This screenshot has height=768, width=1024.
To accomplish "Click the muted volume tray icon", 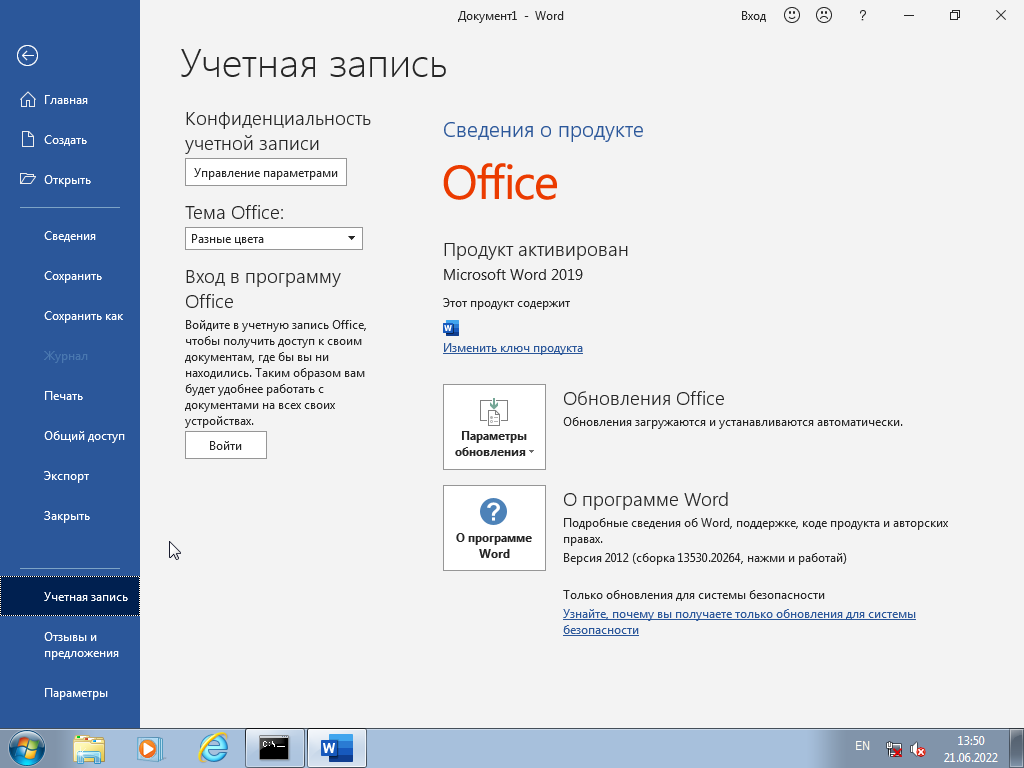I will click(918, 749).
